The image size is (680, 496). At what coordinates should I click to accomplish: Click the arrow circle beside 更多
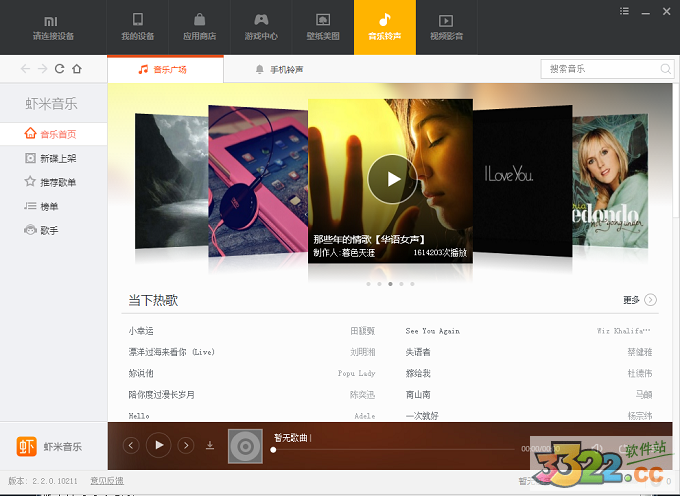(x=651, y=300)
